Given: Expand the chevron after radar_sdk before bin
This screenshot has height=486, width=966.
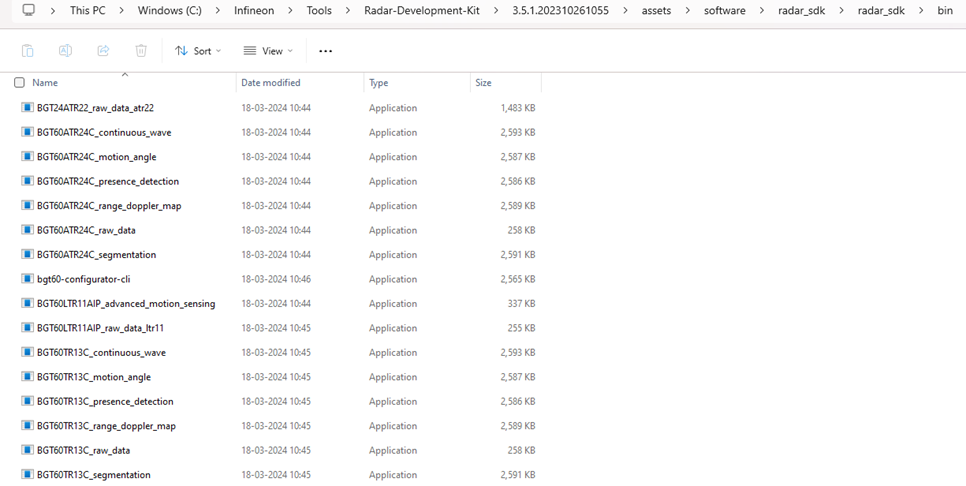Looking at the screenshot, I should click(x=922, y=11).
